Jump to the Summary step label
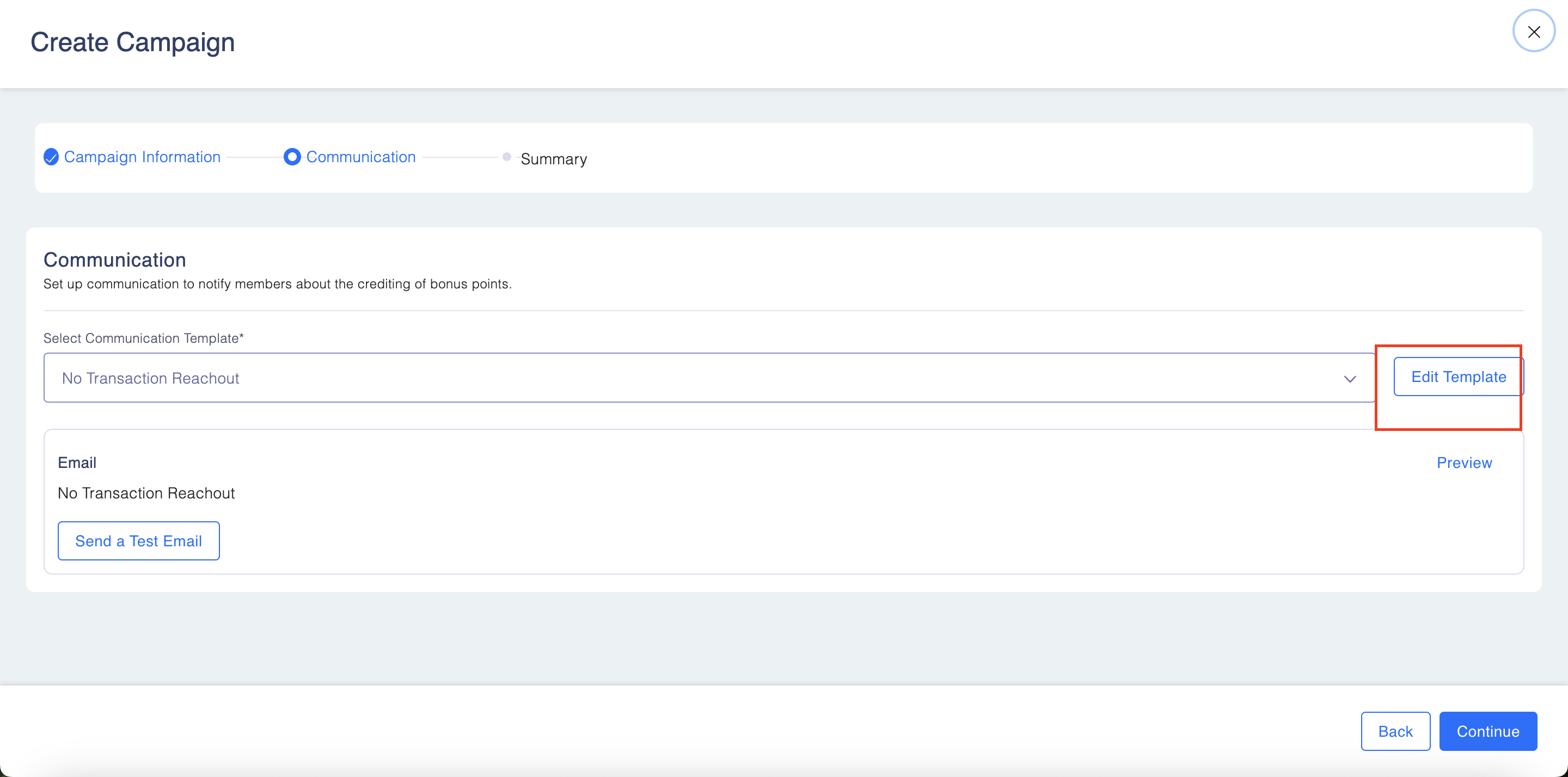Viewport: 1568px width, 777px height. click(x=553, y=159)
